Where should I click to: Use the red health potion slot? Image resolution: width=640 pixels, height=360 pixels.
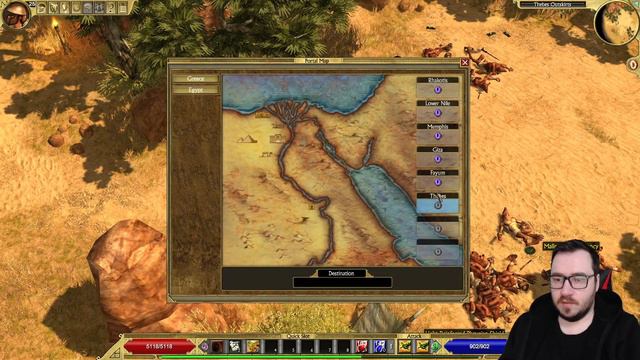[x=361, y=346]
